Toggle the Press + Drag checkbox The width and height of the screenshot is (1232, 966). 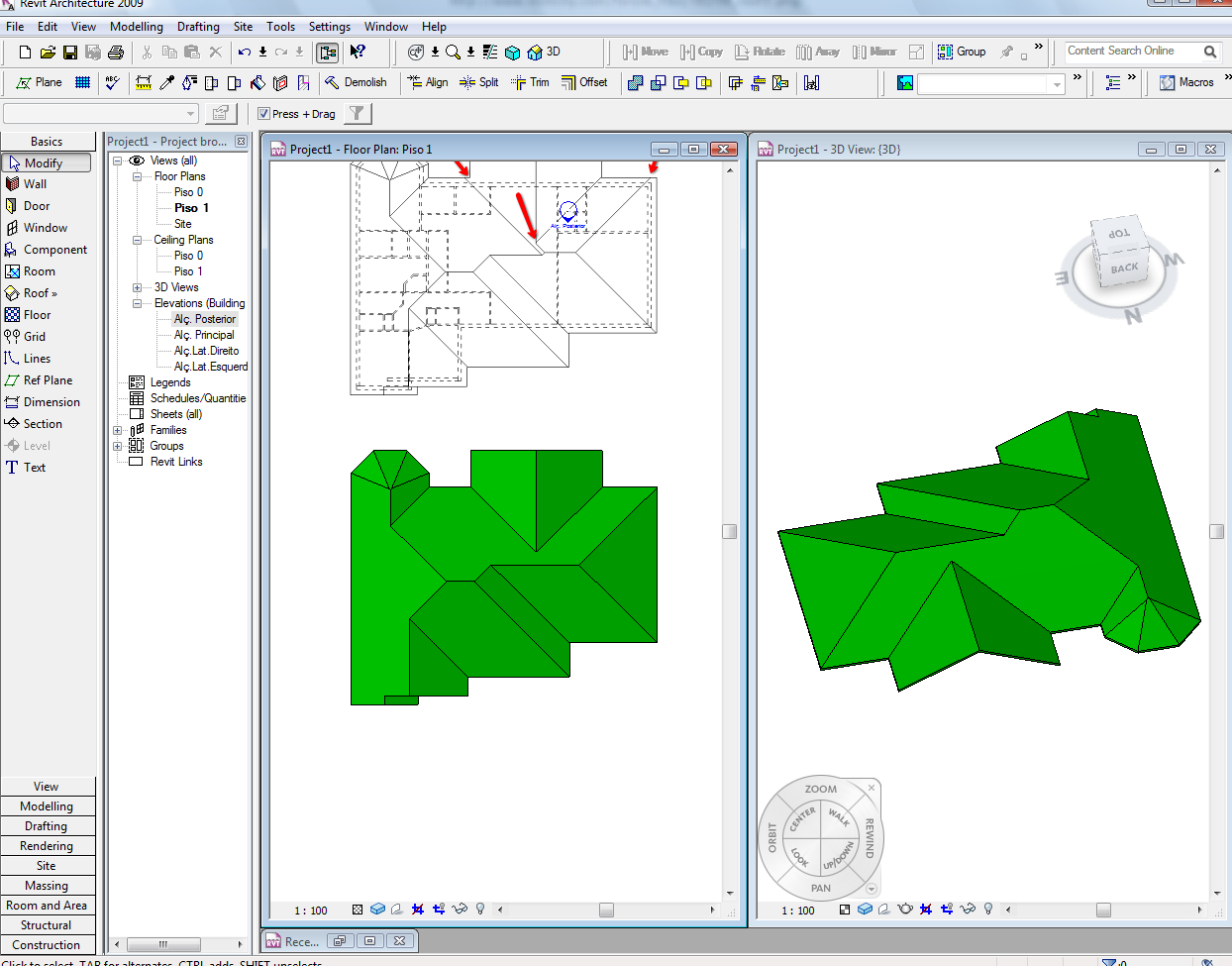click(x=263, y=114)
